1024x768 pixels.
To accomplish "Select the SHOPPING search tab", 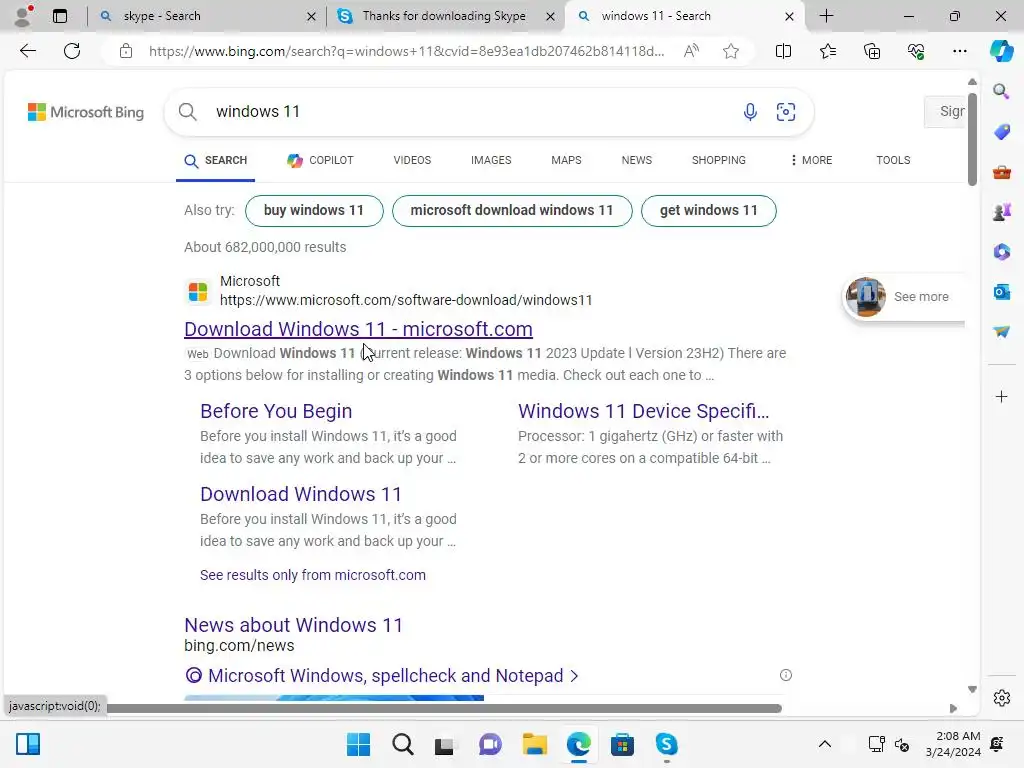I will (718, 160).
